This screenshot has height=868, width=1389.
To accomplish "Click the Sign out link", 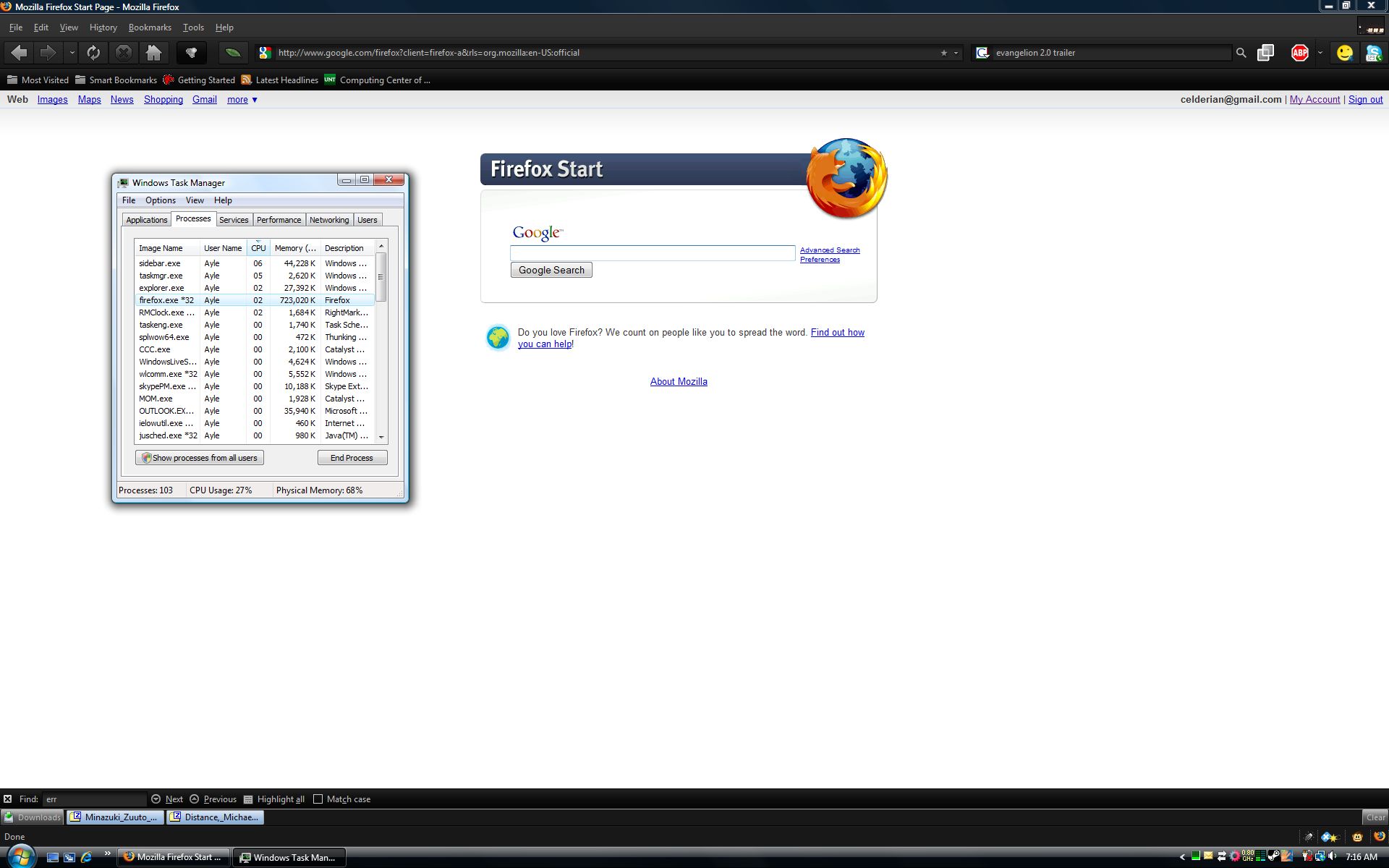I will pyautogui.click(x=1365, y=100).
